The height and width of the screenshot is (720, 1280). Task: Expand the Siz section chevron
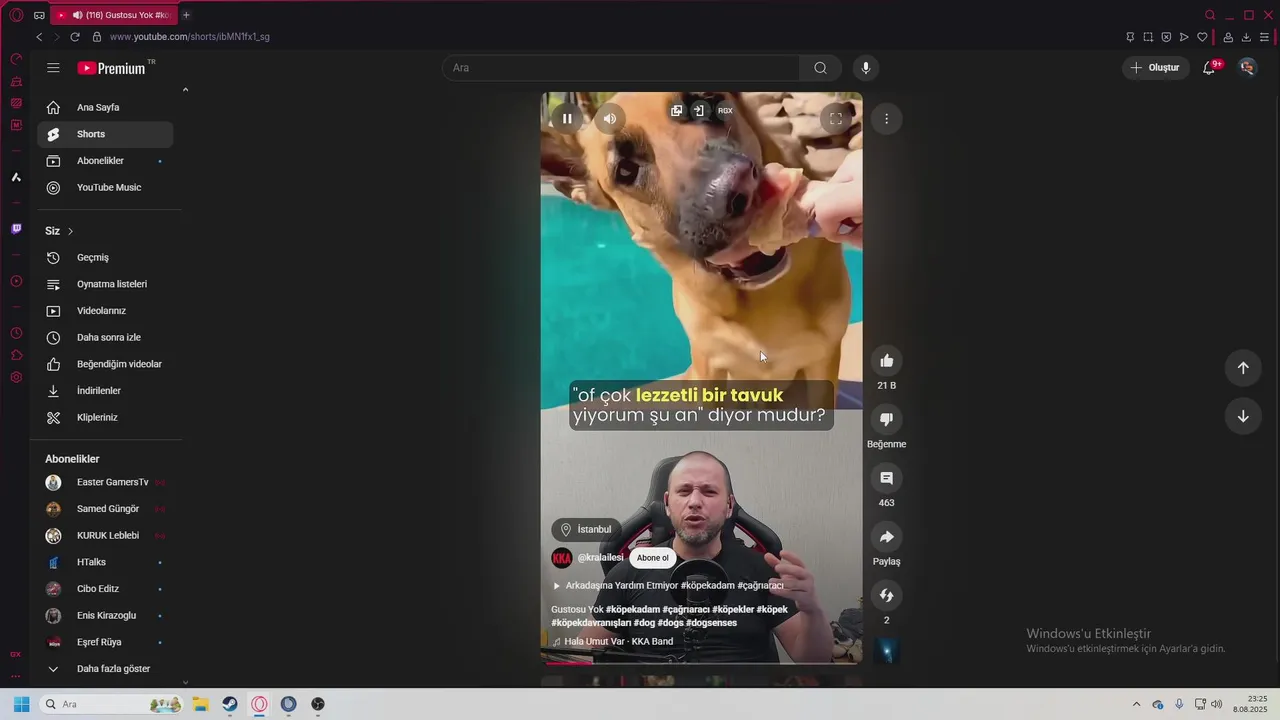[x=70, y=231]
